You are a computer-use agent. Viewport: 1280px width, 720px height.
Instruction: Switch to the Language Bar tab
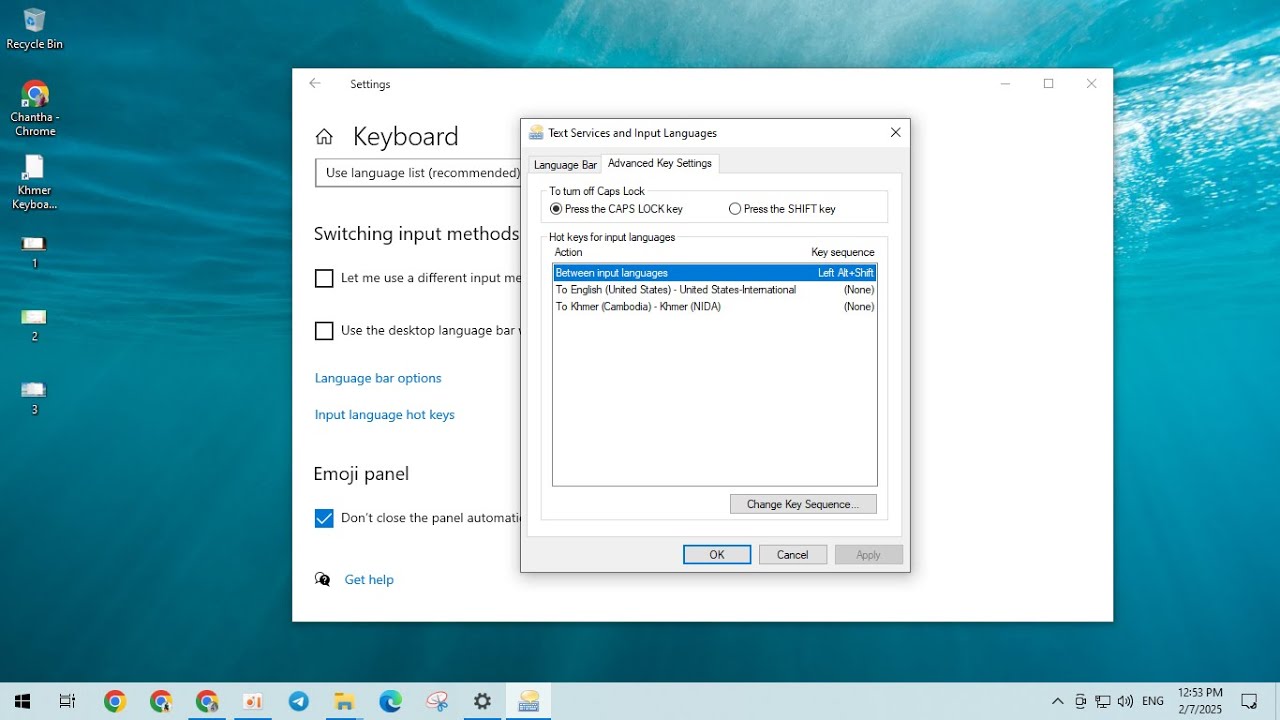pos(565,165)
